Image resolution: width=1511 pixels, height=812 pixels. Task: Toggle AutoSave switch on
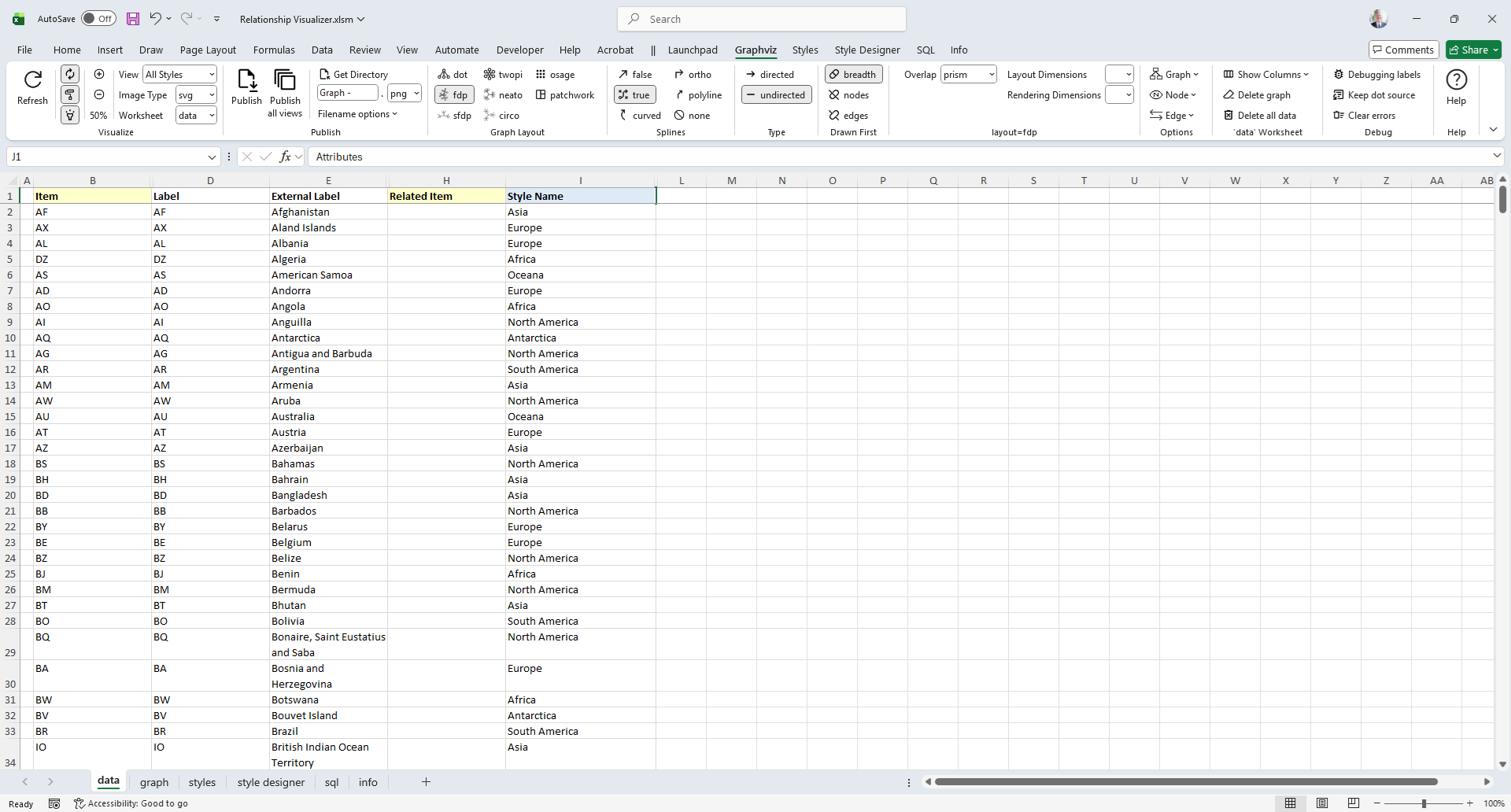click(x=98, y=19)
